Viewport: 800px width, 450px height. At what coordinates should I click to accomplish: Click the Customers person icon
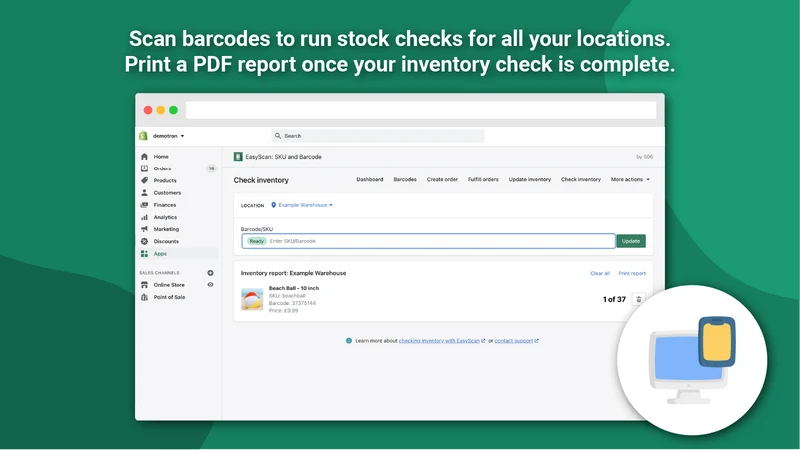[144, 192]
